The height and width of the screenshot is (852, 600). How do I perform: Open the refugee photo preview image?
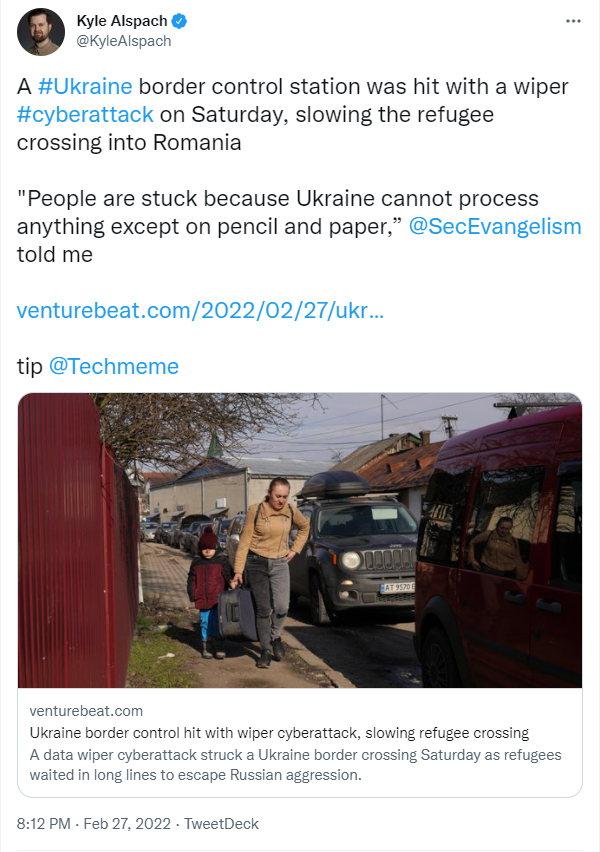click(x=300, y=540)
